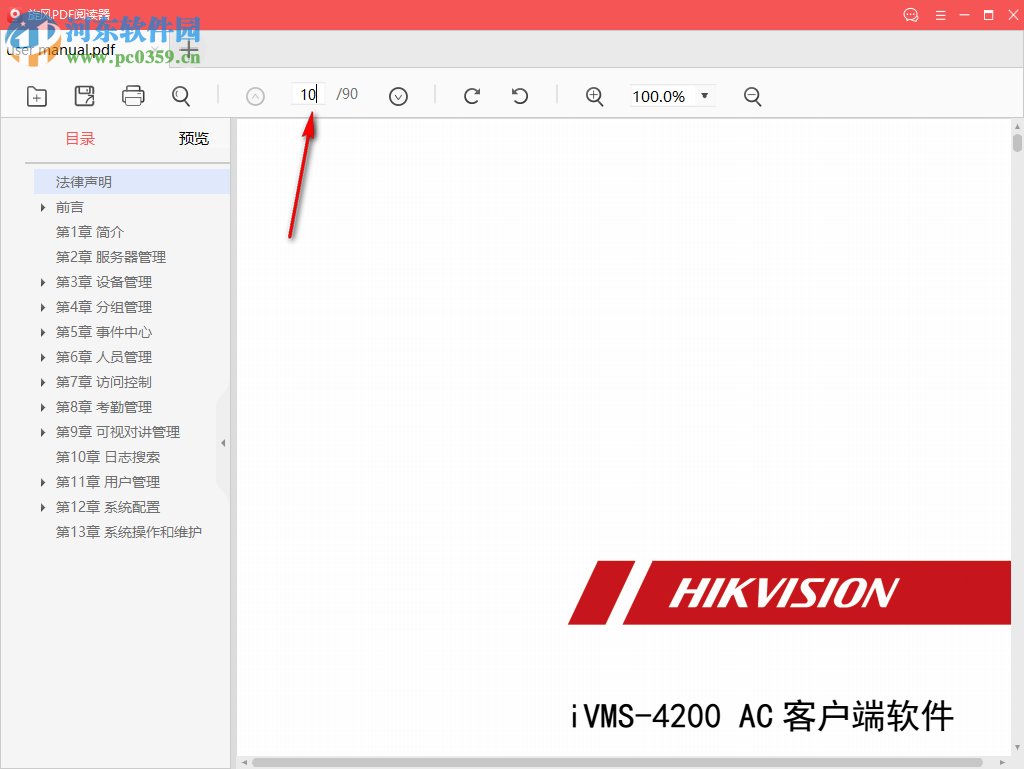Viewport: 1024px width, 769px height.
Task: Print the document with the printer icon
Action: point(133,96)
